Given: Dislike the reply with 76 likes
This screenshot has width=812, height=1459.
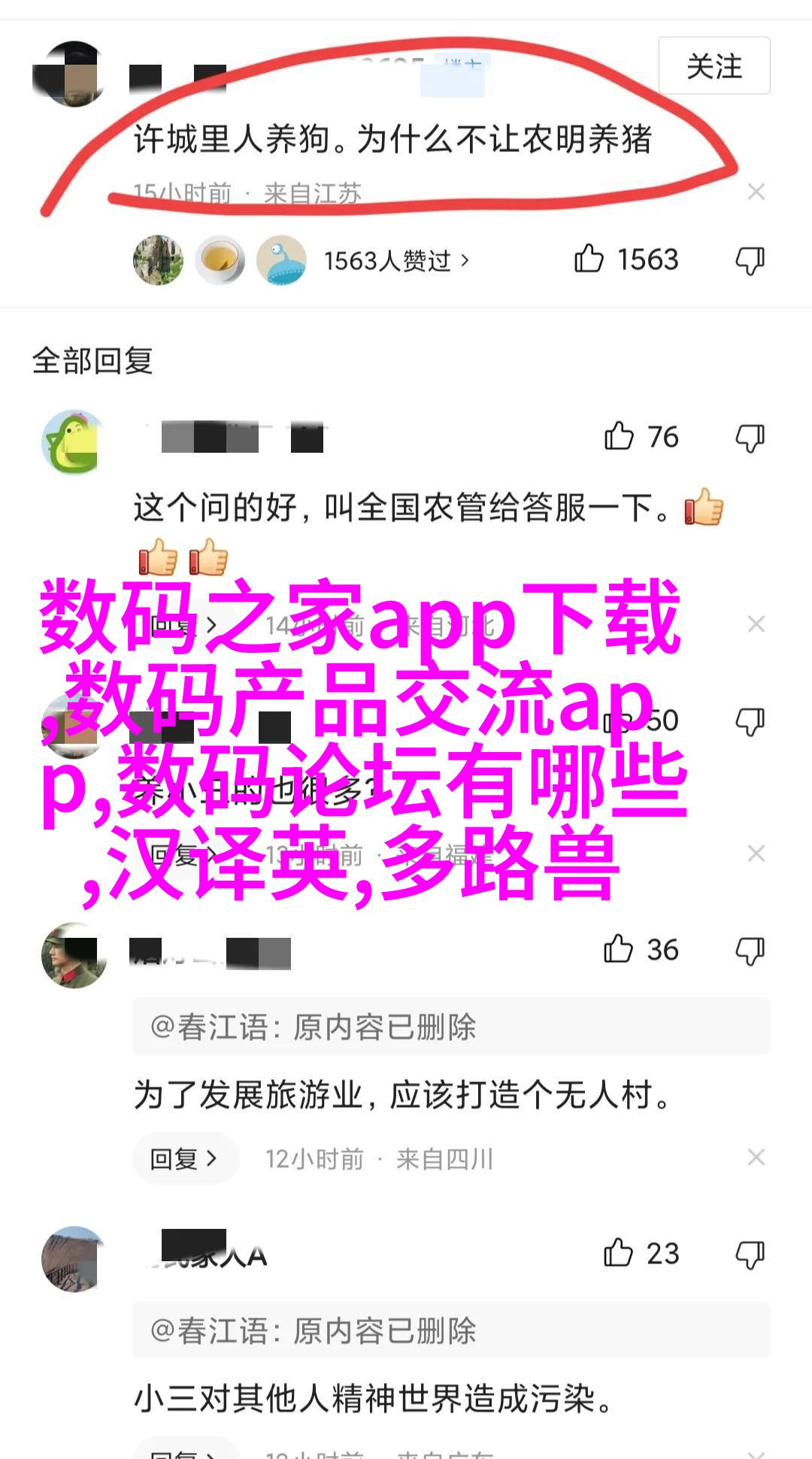Looking at the screenshot, I should tap(750, 438).
